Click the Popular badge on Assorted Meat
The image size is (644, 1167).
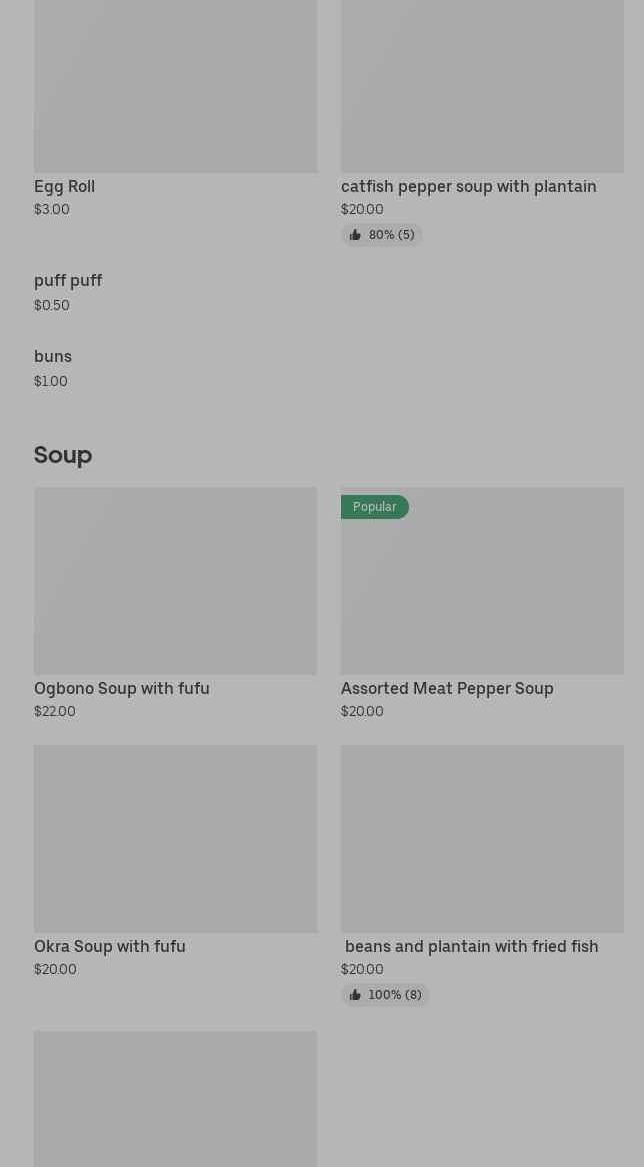pos(374,507)
